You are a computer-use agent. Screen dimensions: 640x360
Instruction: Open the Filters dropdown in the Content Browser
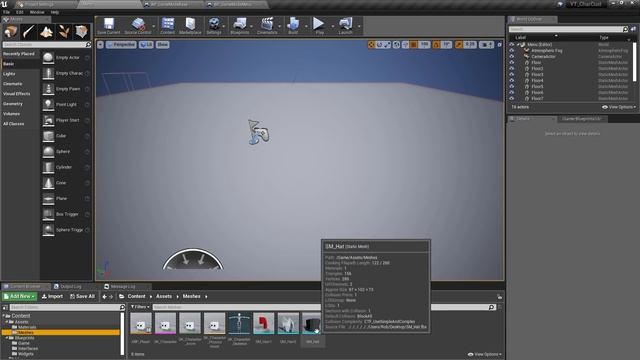tap(140, 307)
